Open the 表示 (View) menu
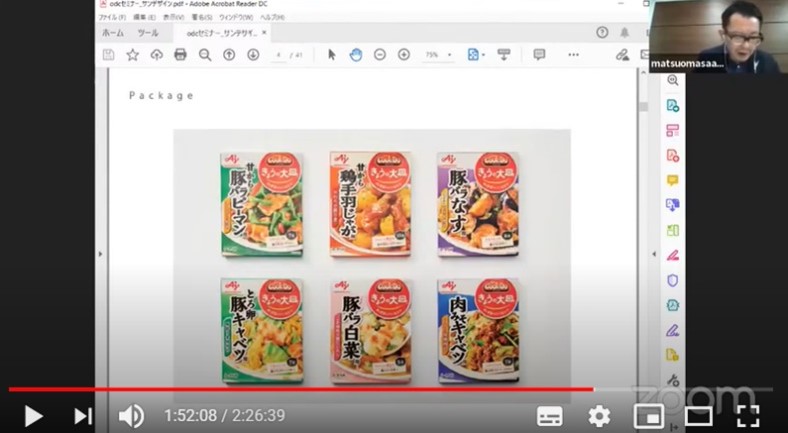 coord(174,17)
